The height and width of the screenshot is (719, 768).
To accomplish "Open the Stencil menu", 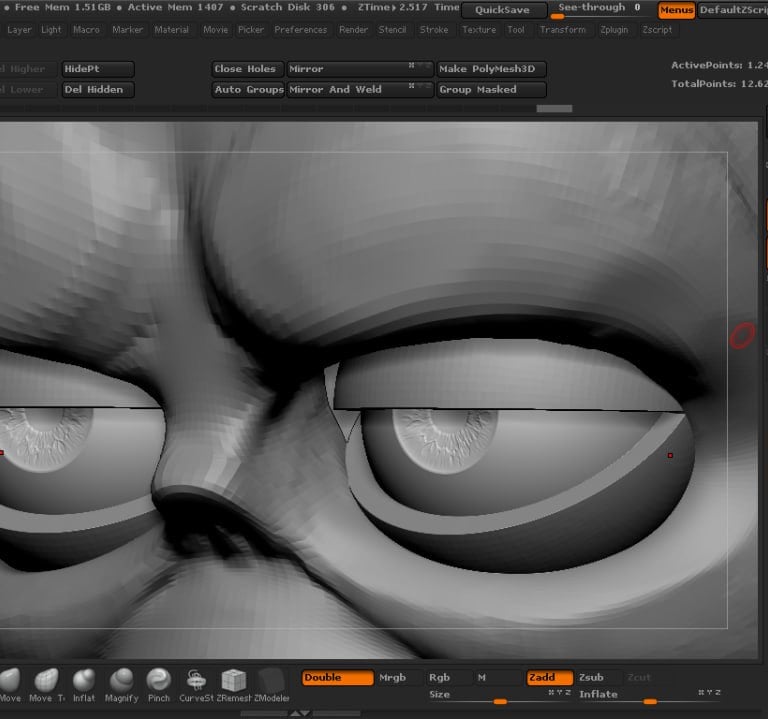I will [392, 30].
